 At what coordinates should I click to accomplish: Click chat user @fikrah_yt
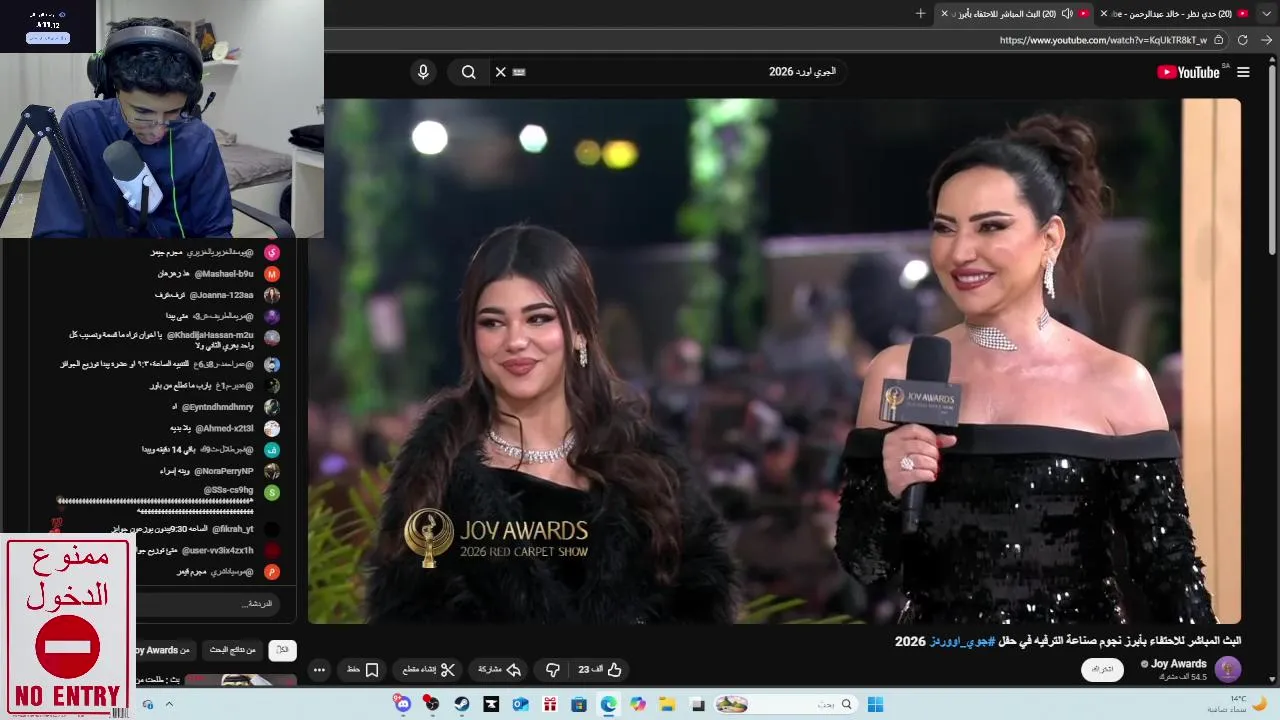tap(233, 529)
